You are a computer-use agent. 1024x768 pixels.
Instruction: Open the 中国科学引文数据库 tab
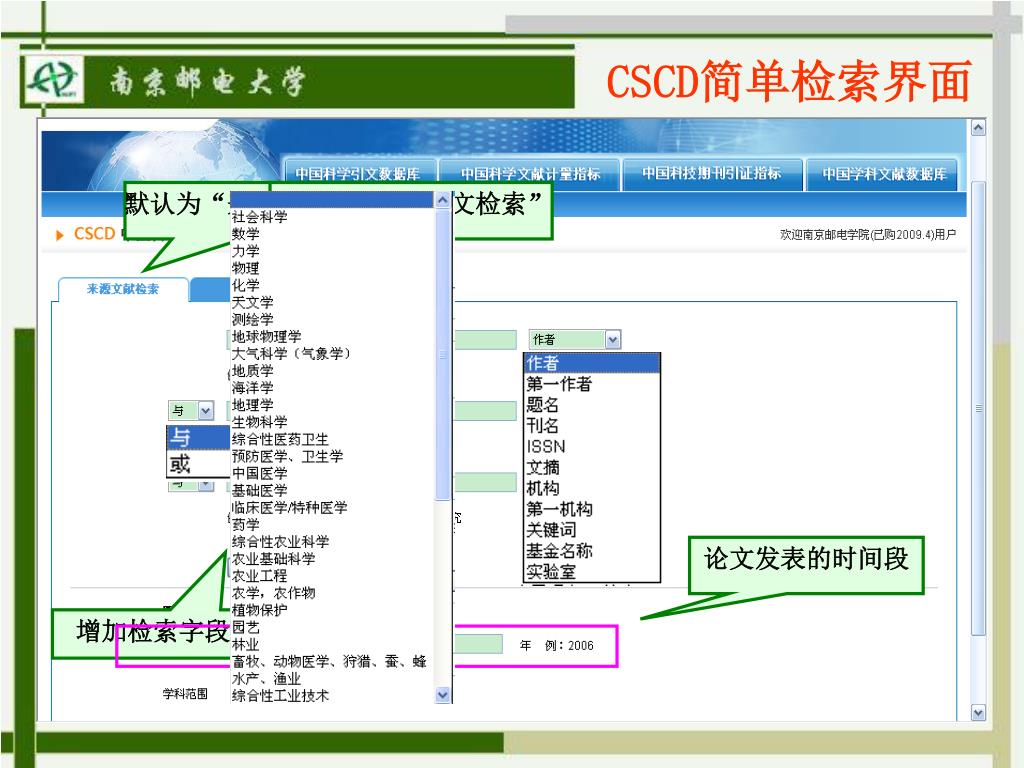click(358, 174)
